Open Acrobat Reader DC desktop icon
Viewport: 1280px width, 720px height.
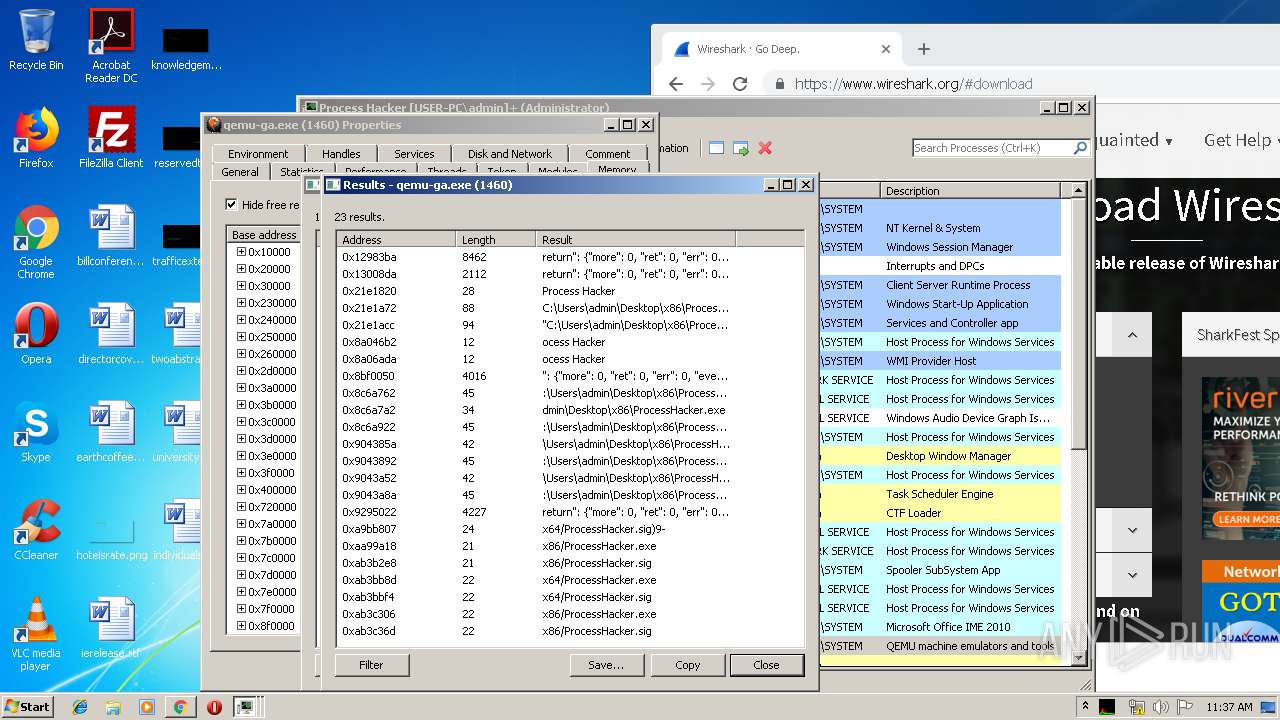[x=111, y=46]
